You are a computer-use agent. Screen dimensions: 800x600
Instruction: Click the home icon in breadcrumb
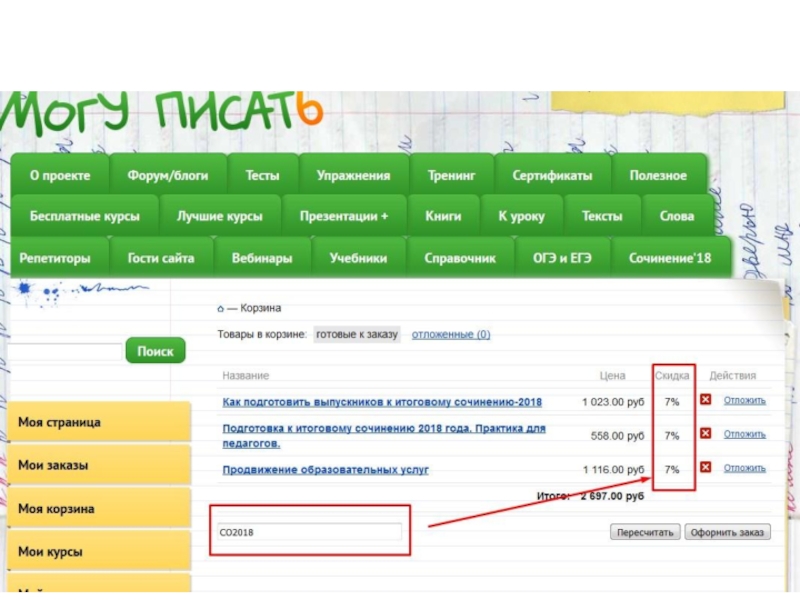(x=220, y=309)
